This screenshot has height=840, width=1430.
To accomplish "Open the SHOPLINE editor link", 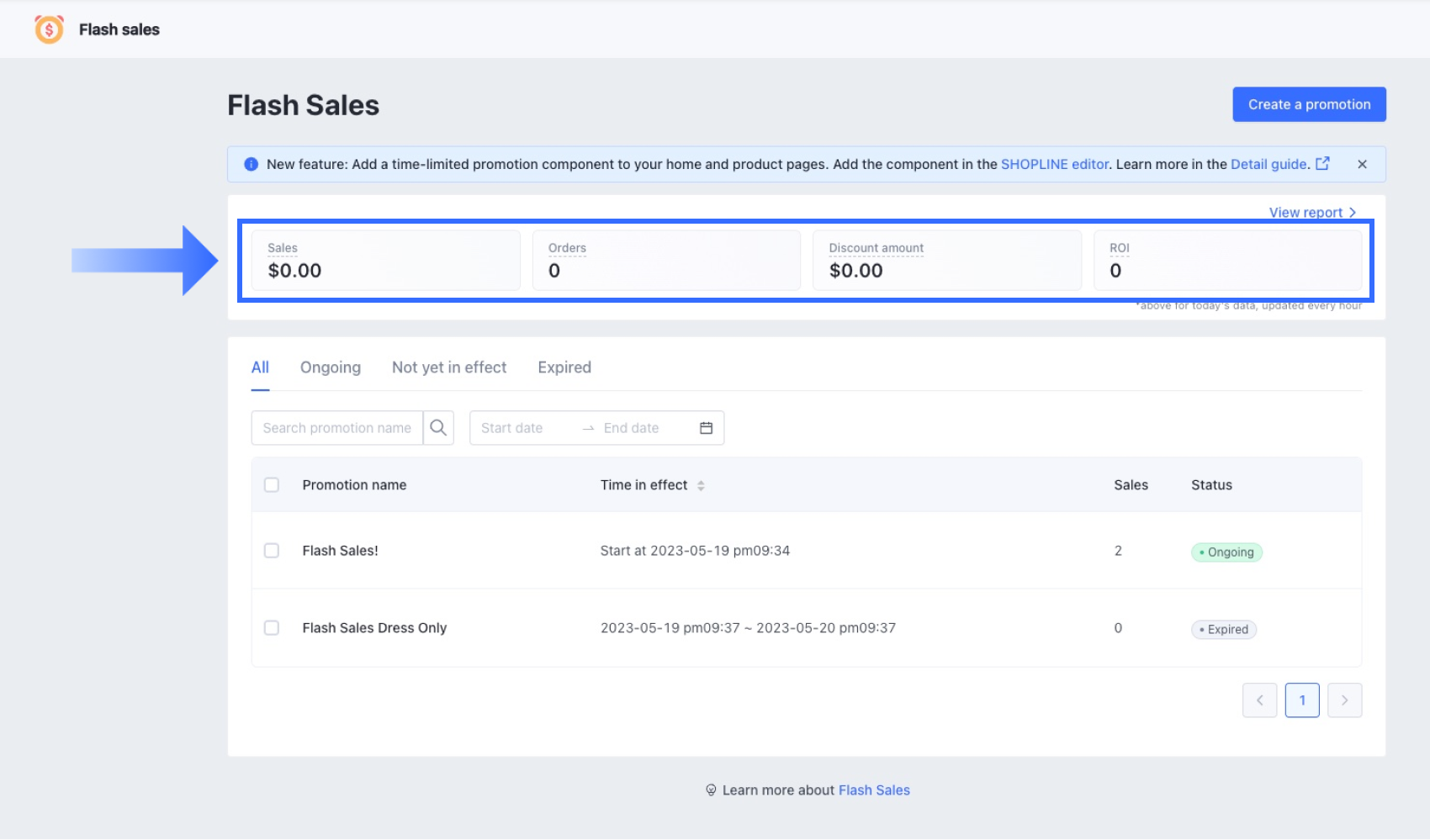I will click(x=1054, y=165).
